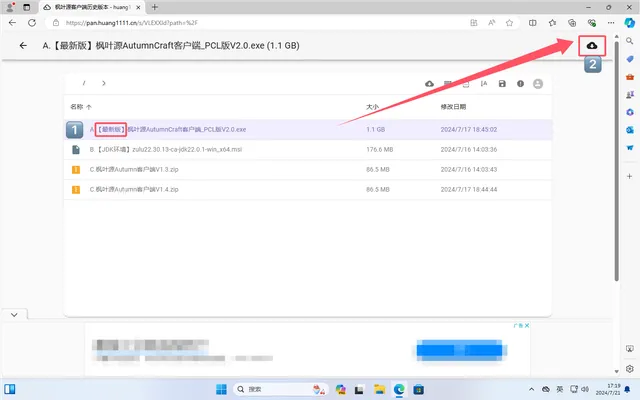
Task: Open file C.枫叶源Autumn客户端V1.3.zip
Action: point(308,169)
